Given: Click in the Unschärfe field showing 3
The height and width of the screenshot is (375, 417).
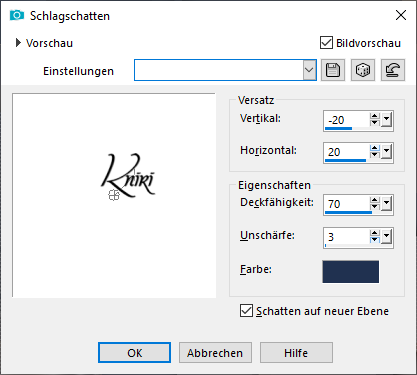Looking at the screenshot, I should (347, 236).
